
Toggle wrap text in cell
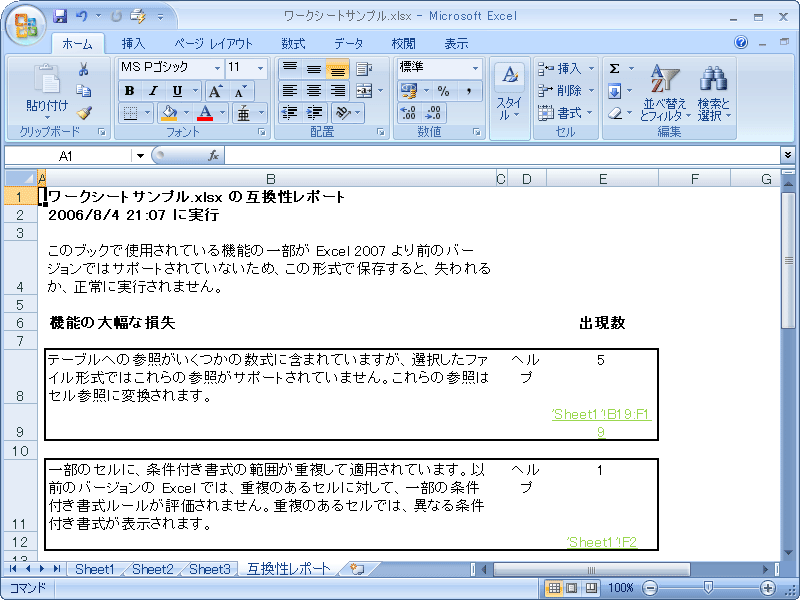[x=364, y=68]
